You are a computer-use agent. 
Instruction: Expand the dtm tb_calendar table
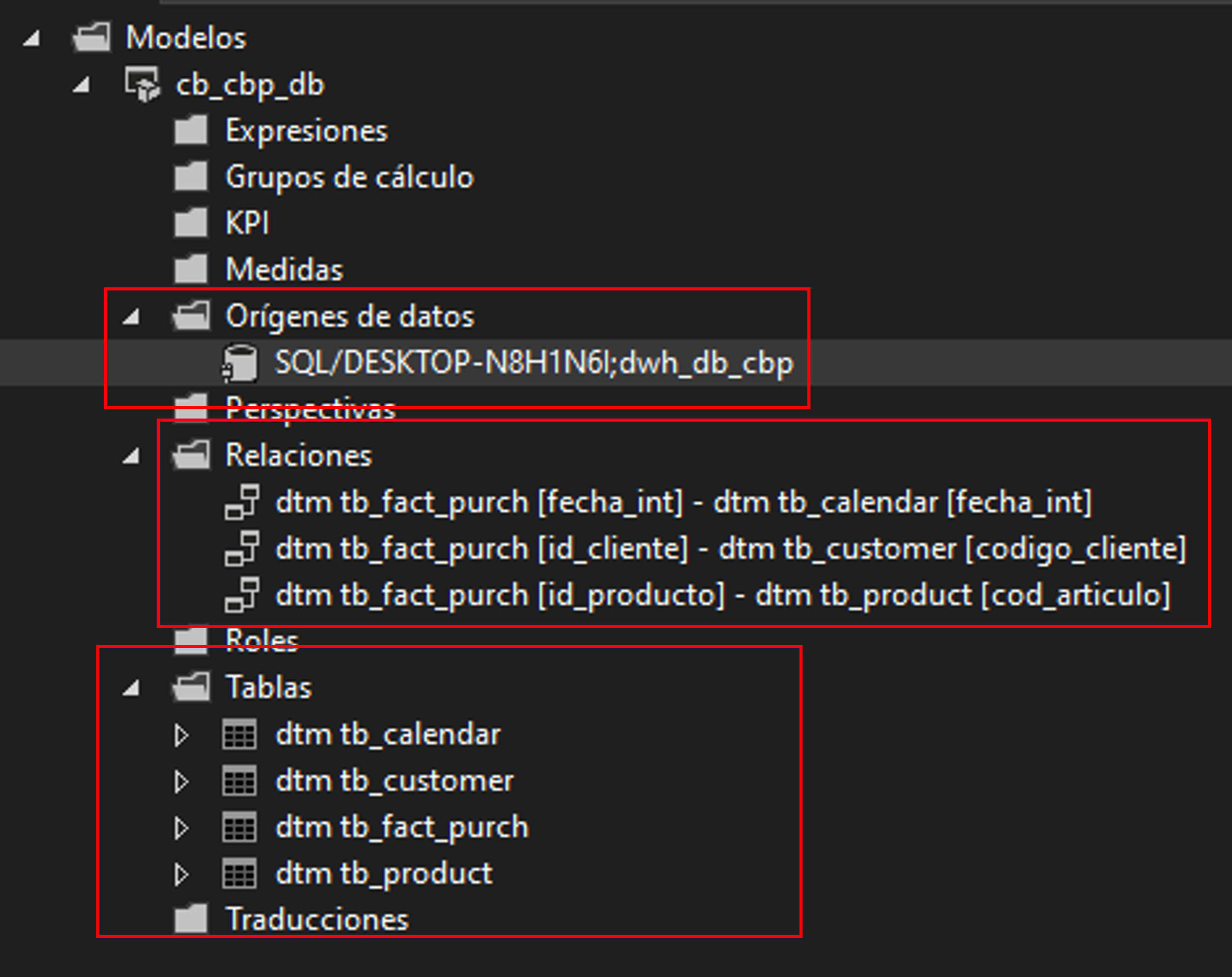click(182, 735)
